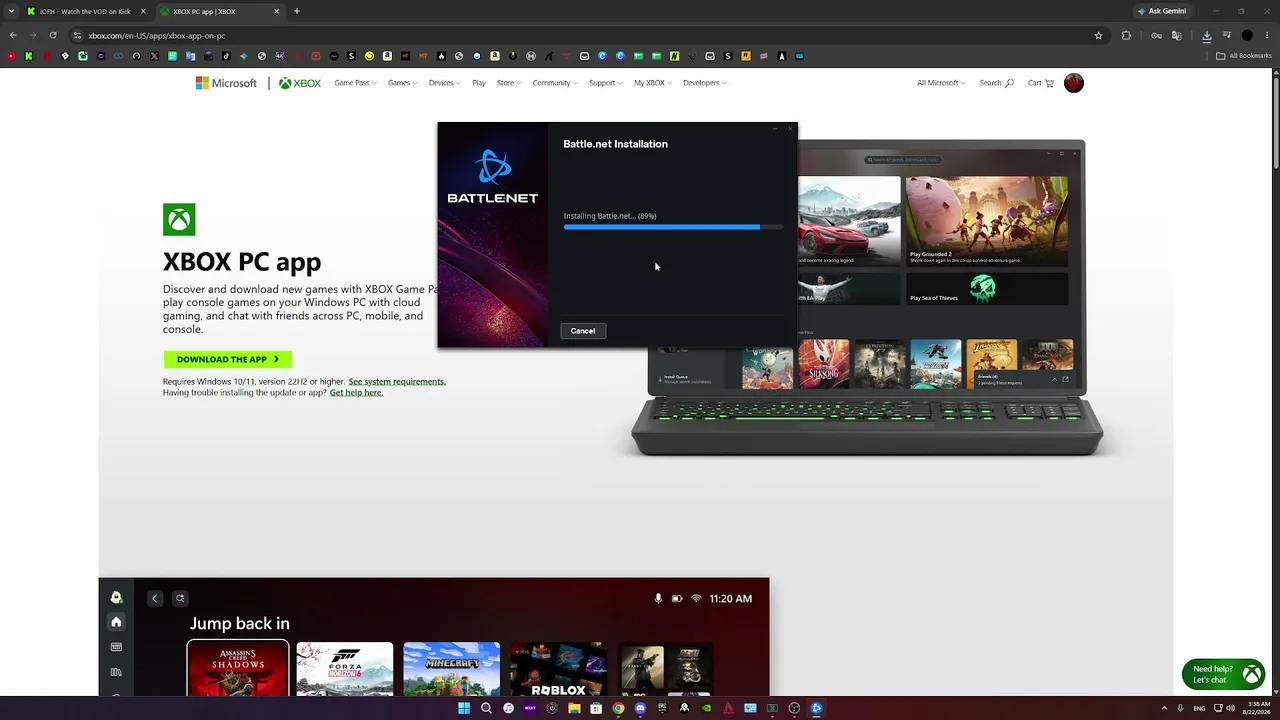Open the search tabs dropdown arrow
Image resolution: width=1280 pixels, height=720 pixels.
point(12,11)
